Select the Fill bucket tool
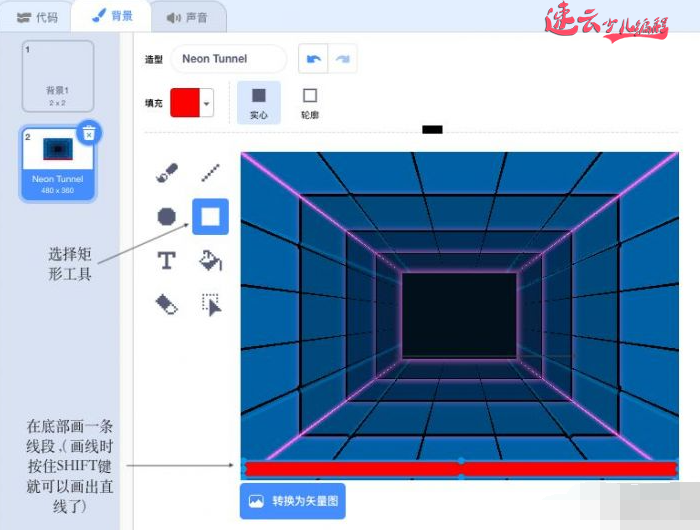The width and height of the screenshot is (700, 530). tap(210, 261)
